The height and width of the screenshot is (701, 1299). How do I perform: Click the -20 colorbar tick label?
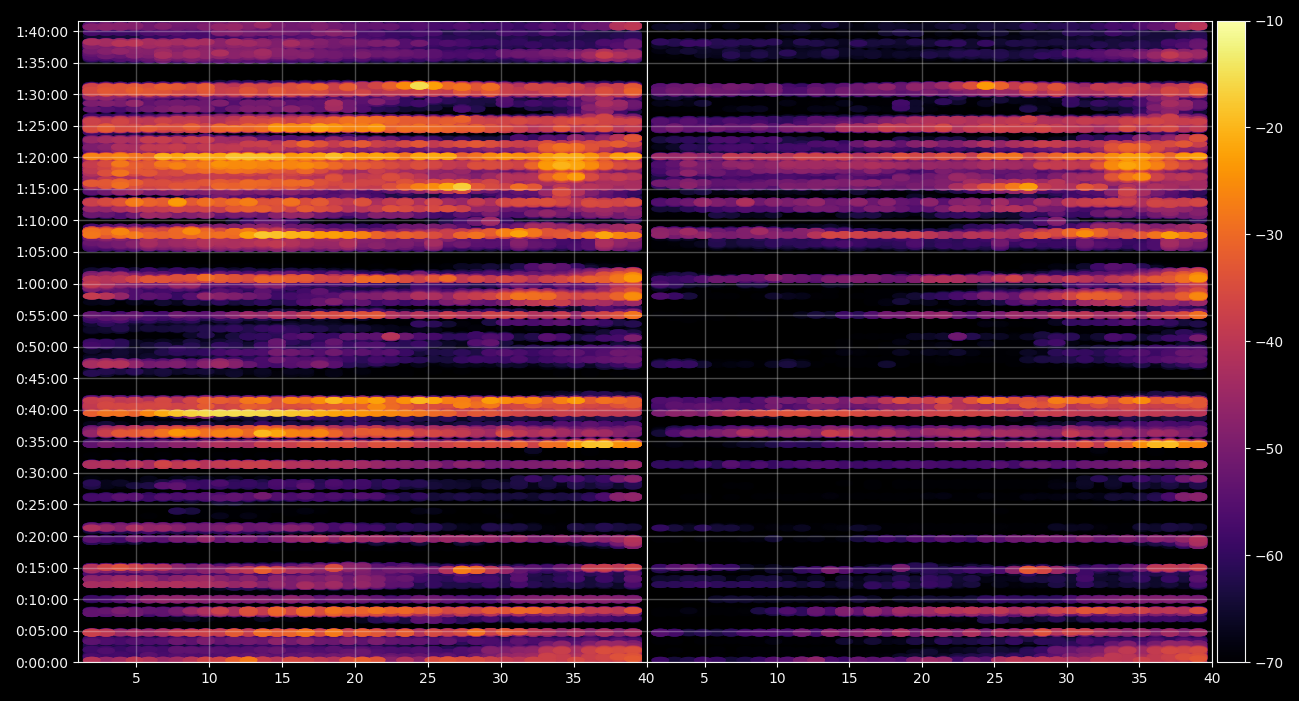point(1268,128)
